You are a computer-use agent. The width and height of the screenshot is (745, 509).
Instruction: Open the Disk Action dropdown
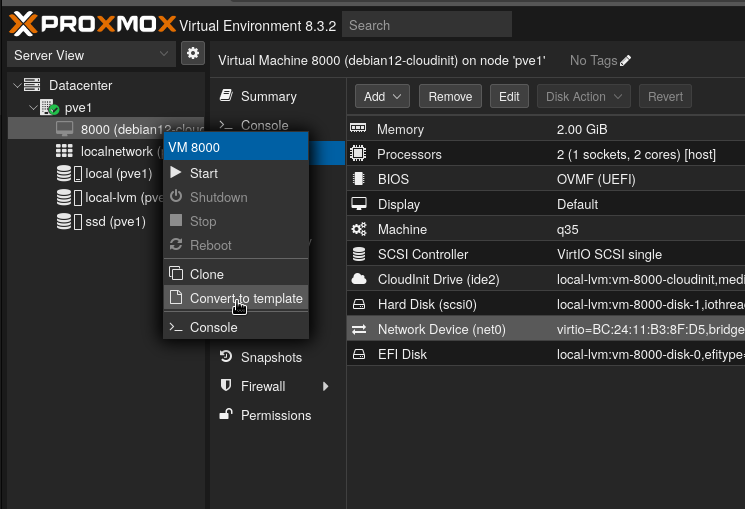coord(583,96)
